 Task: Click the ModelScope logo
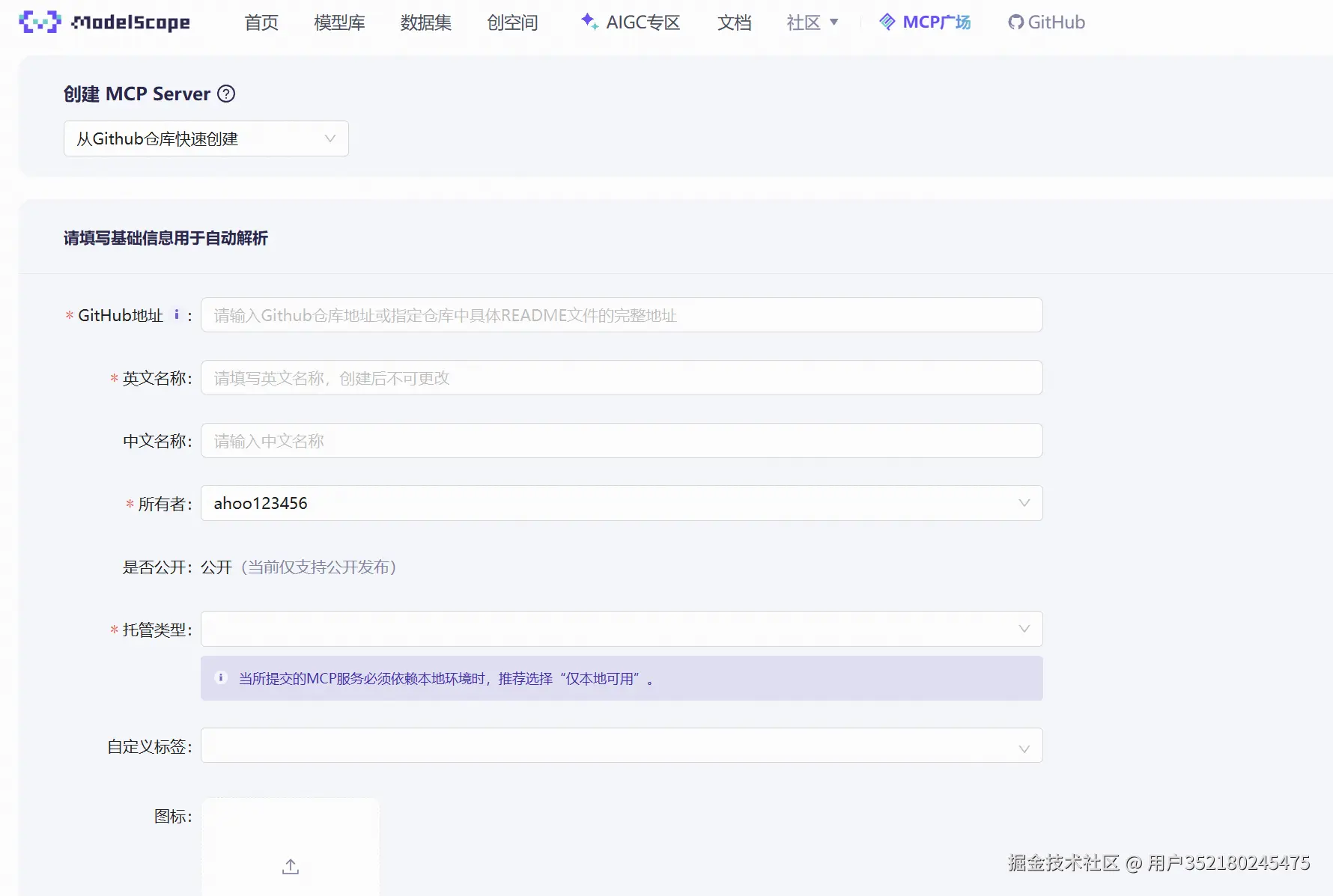click(x=104, y=22)
